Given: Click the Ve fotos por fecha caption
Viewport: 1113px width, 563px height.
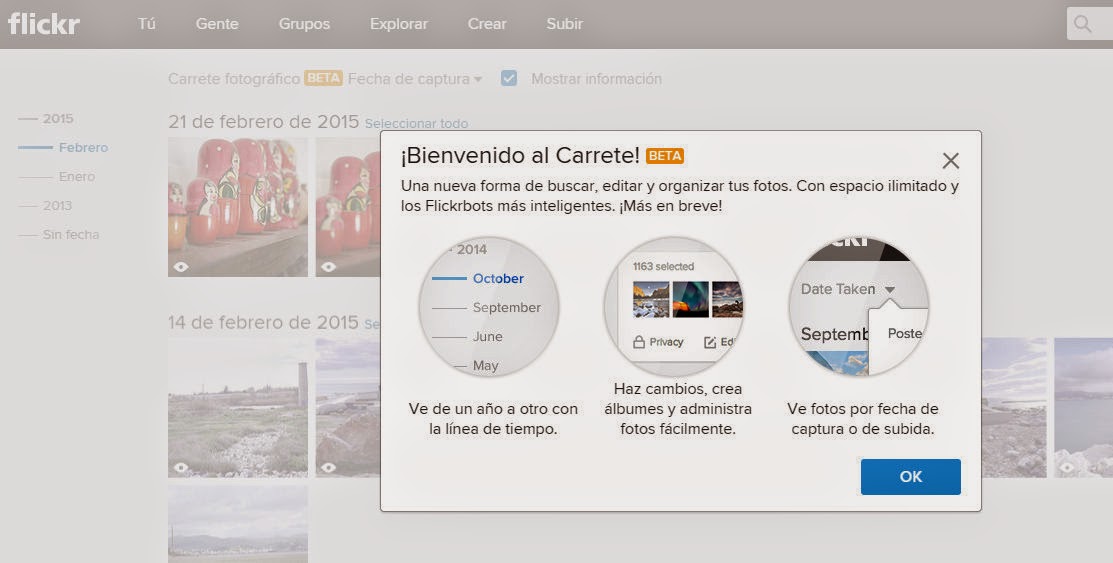Looking at the screenshot, I should pyautogui.click(x=862, y=419).
